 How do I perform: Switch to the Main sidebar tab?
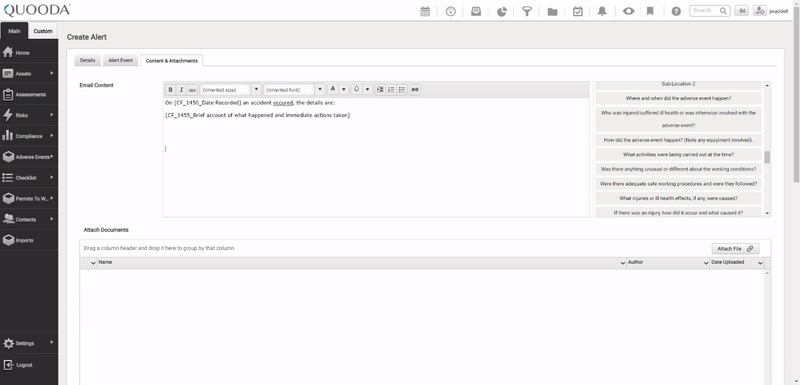14,31
